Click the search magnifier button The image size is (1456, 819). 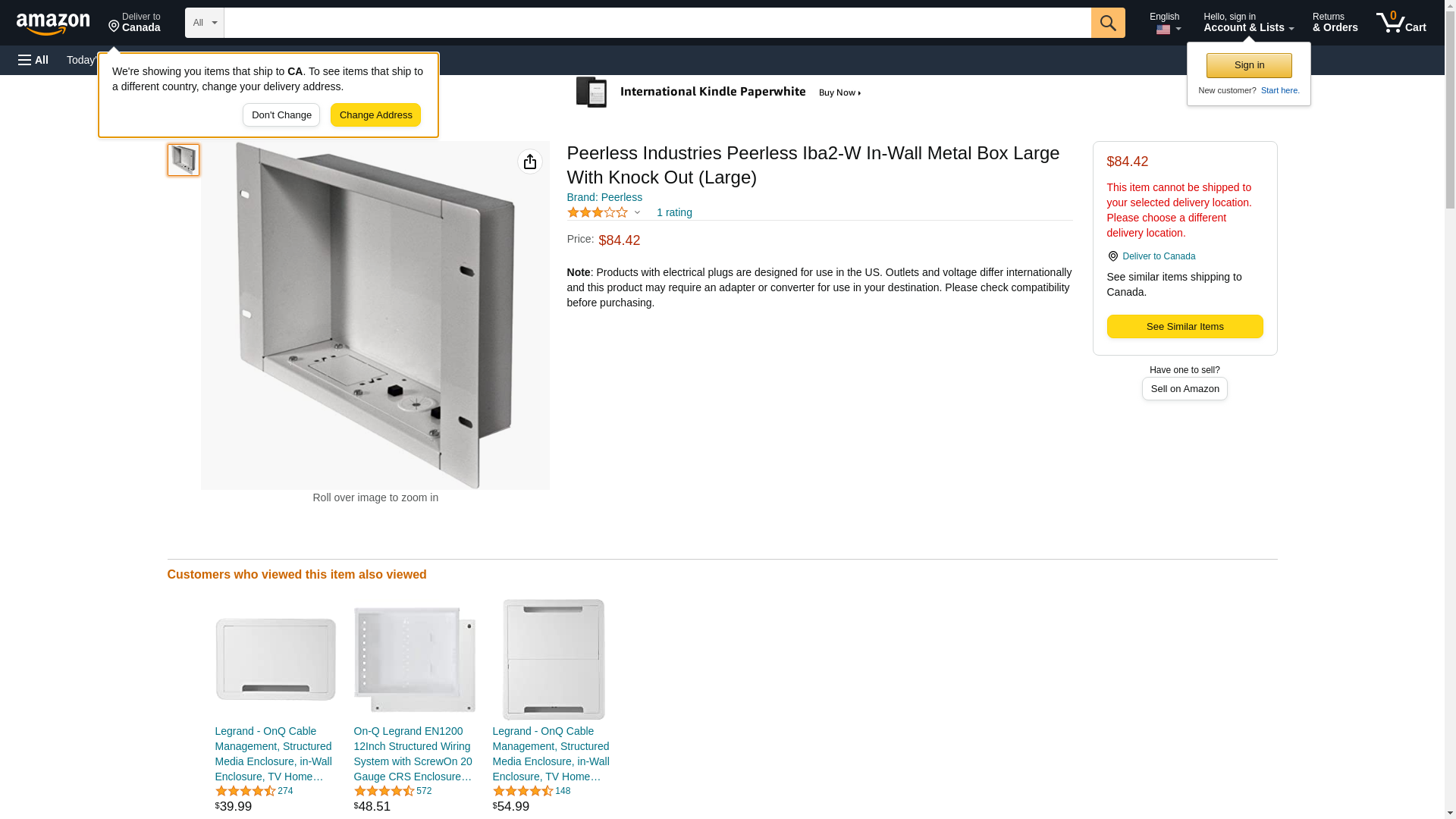[1108, 23]
